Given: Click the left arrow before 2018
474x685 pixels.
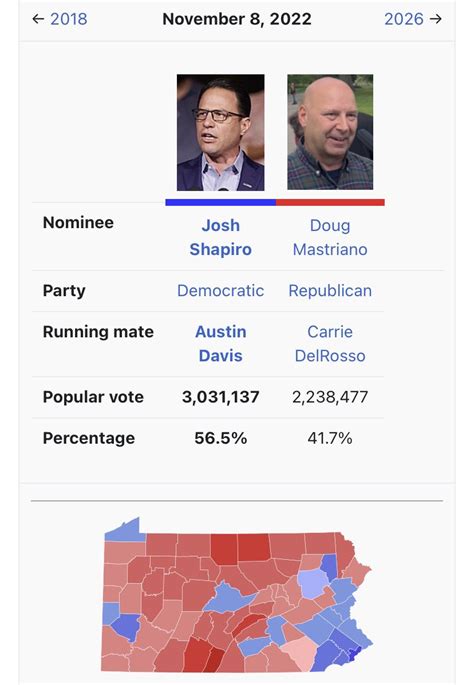Looking at the screenshot, I should pos(38,19).
